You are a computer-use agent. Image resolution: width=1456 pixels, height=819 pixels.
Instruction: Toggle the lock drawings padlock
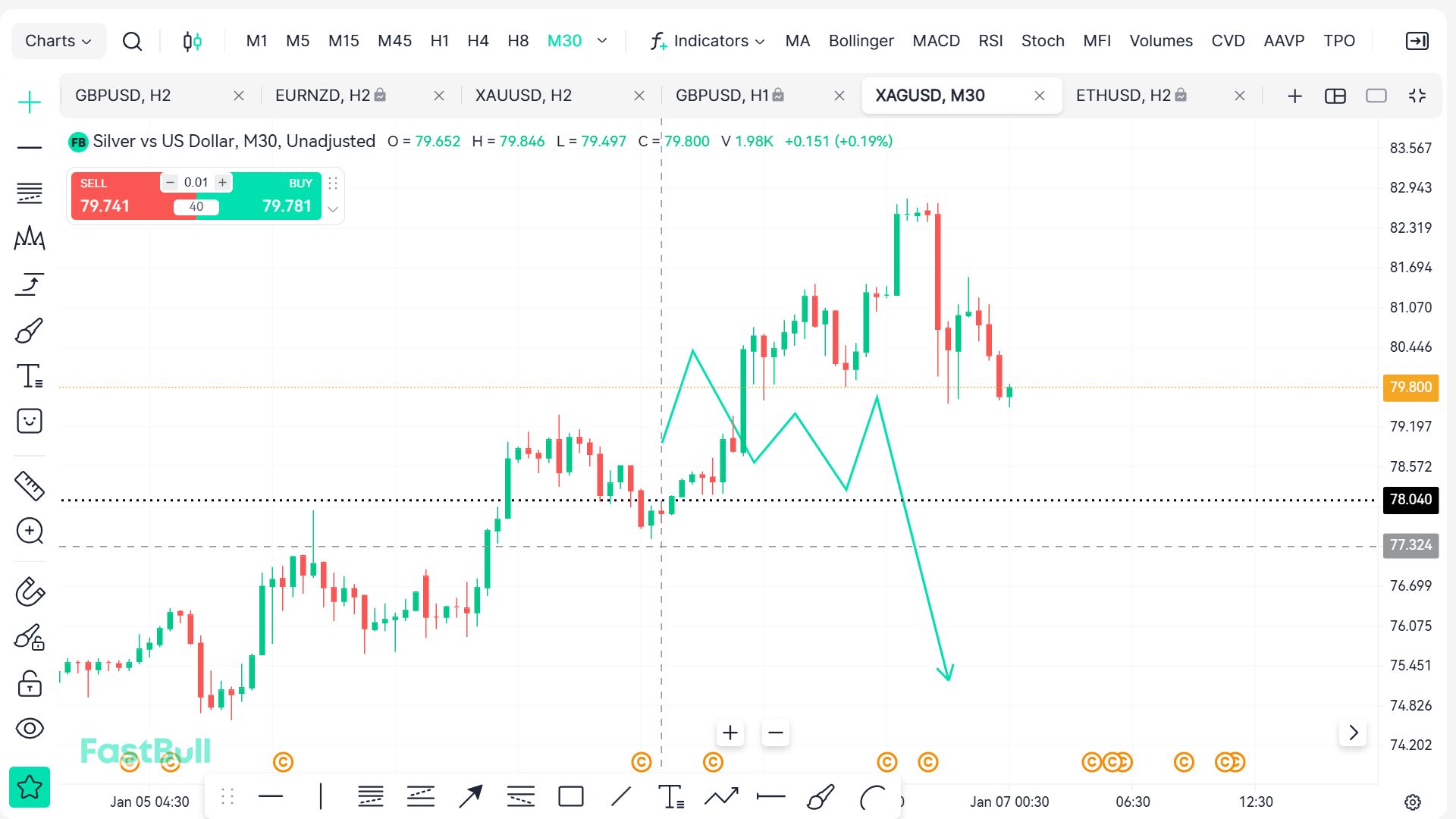(x=30, y=684)
